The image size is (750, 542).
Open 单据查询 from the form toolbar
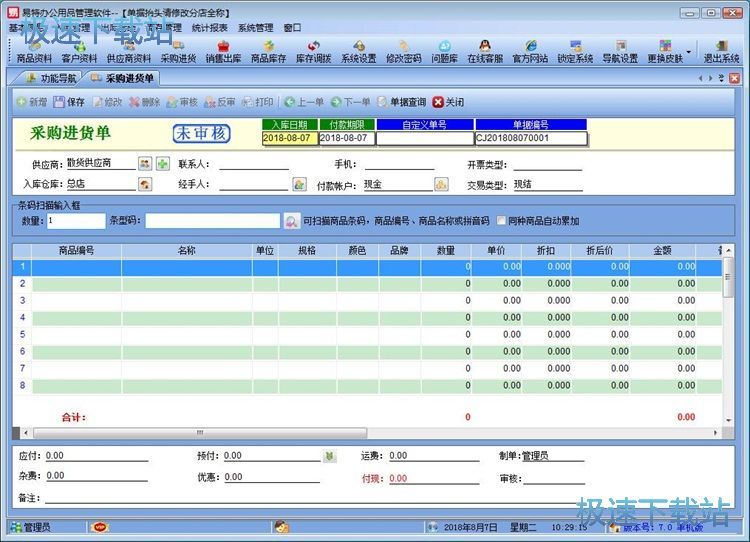401,102
